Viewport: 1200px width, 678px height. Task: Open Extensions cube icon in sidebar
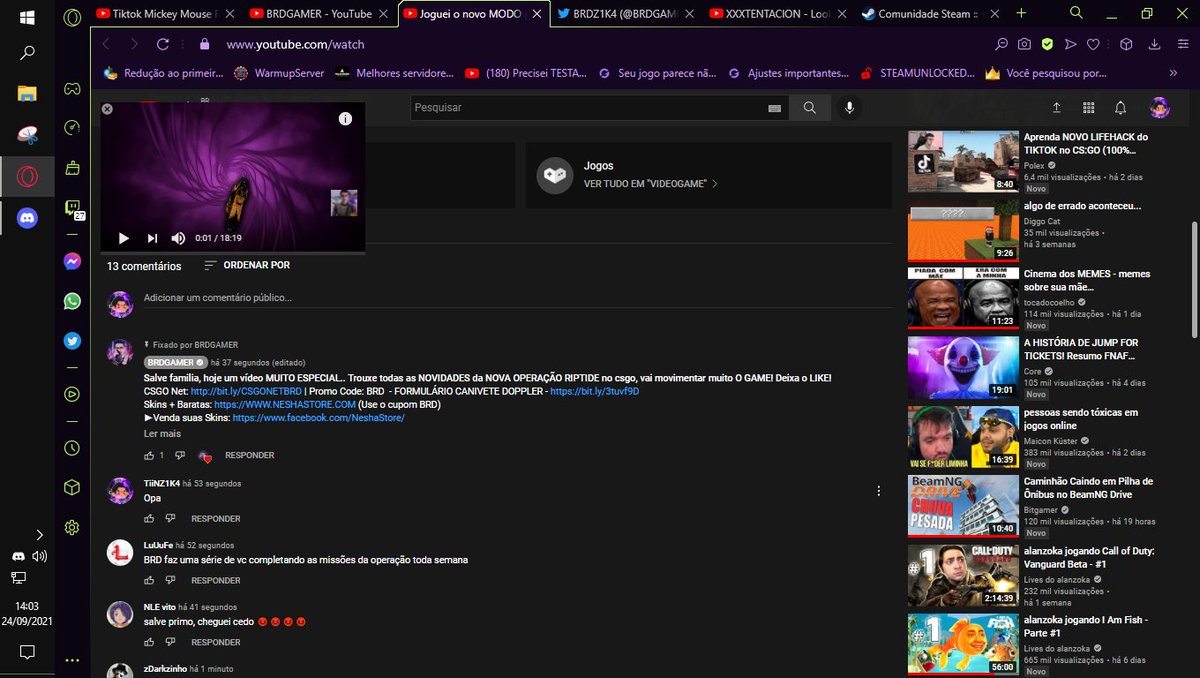[72, 487]
